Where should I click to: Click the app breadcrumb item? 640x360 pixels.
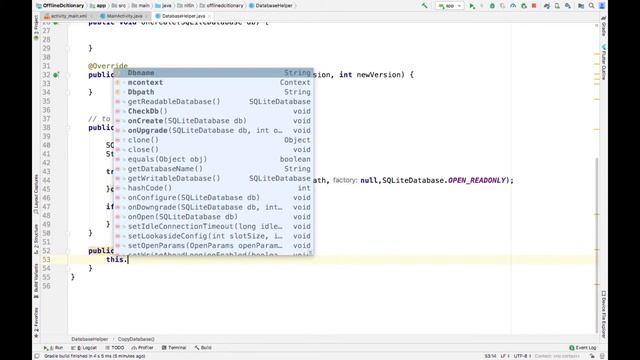pos(98,6)
